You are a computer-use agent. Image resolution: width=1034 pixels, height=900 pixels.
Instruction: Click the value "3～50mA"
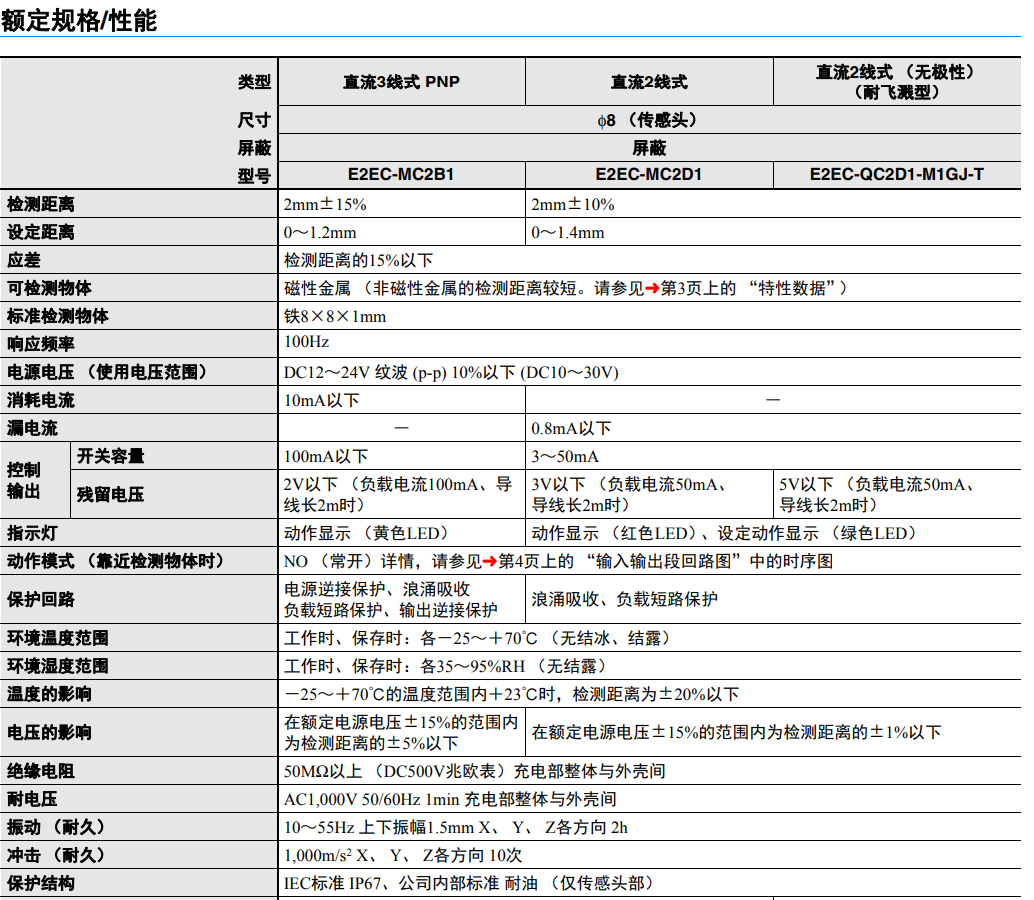pos(565,456)
